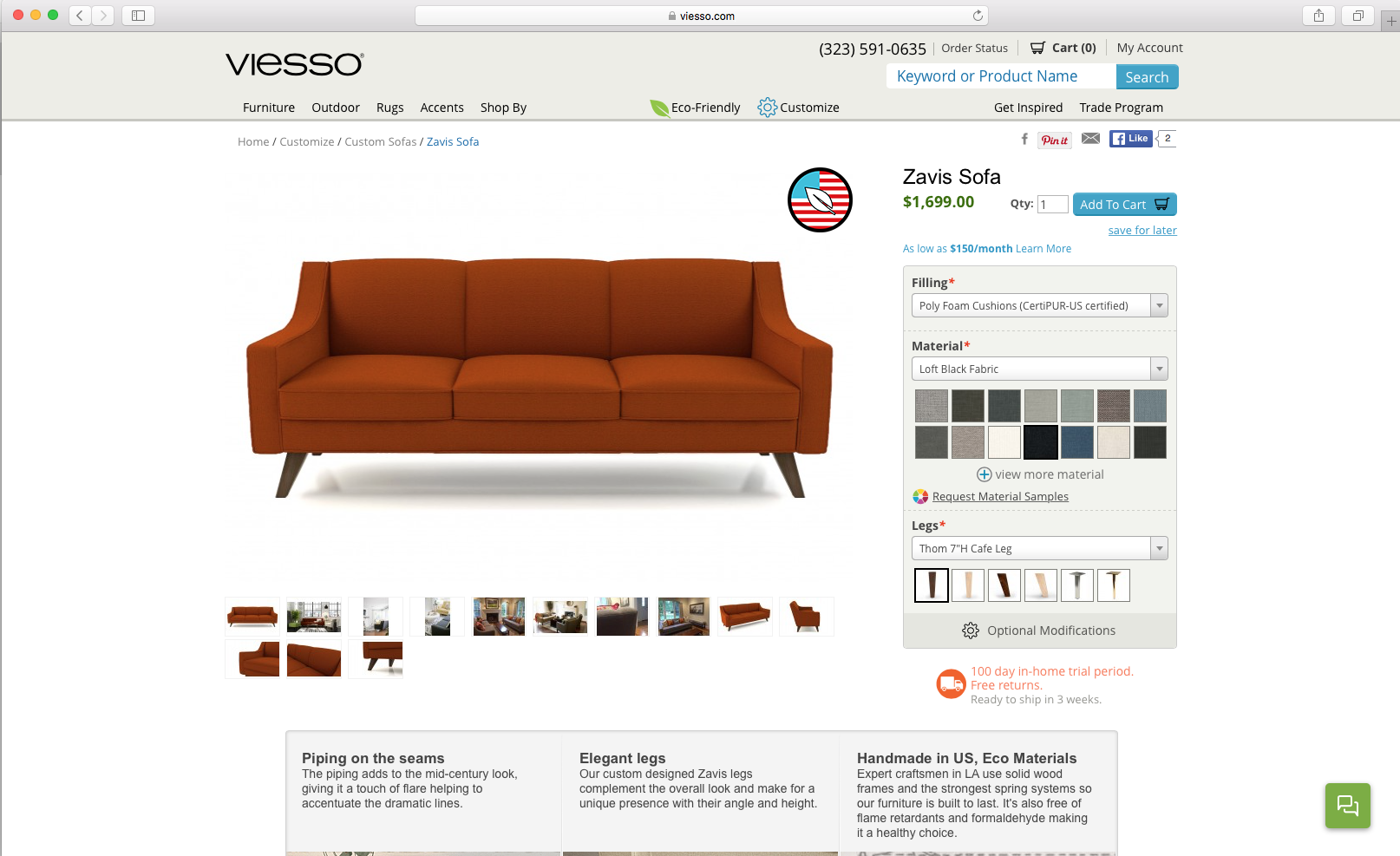Viewport: 1400px width, 856px height.
Task: Open the Furniture menu
Action: click(x=269, y=108)
